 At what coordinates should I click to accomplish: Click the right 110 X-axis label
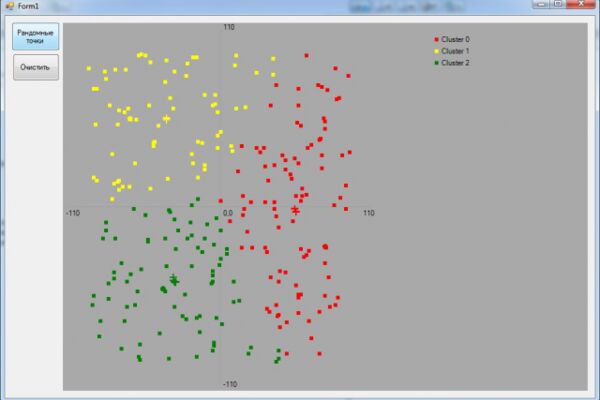click(x=369, y=213)
